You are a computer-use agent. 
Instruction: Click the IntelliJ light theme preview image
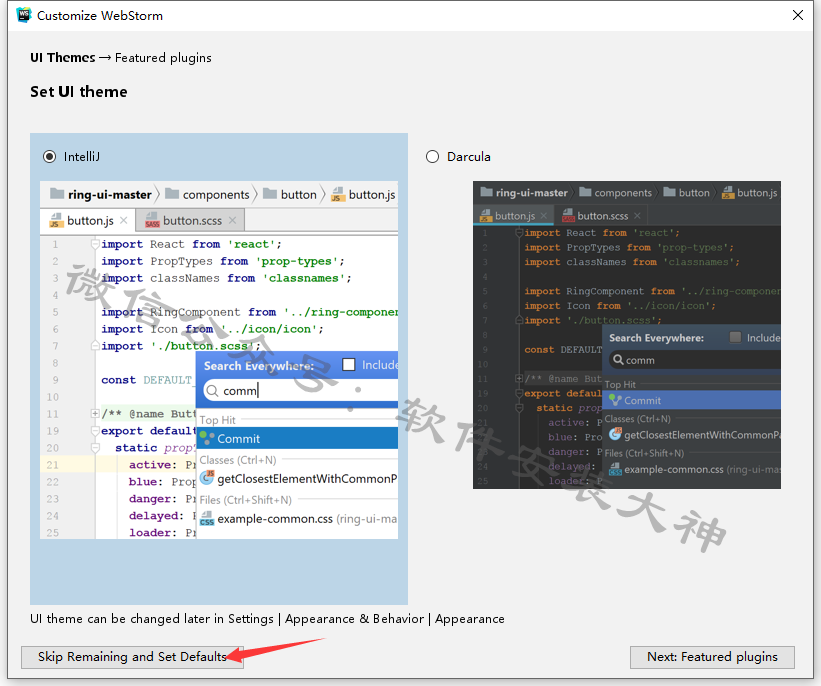point(219,360)
